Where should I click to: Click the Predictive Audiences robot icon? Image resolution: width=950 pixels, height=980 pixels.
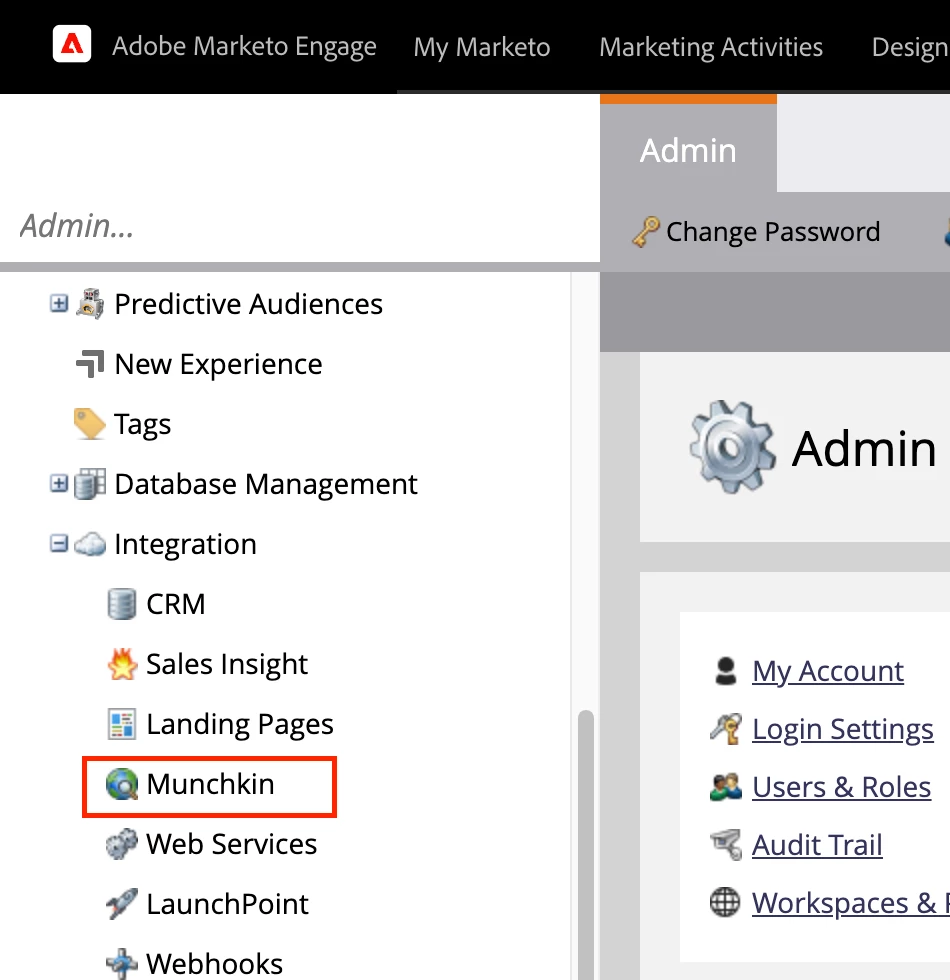(90, 304)
